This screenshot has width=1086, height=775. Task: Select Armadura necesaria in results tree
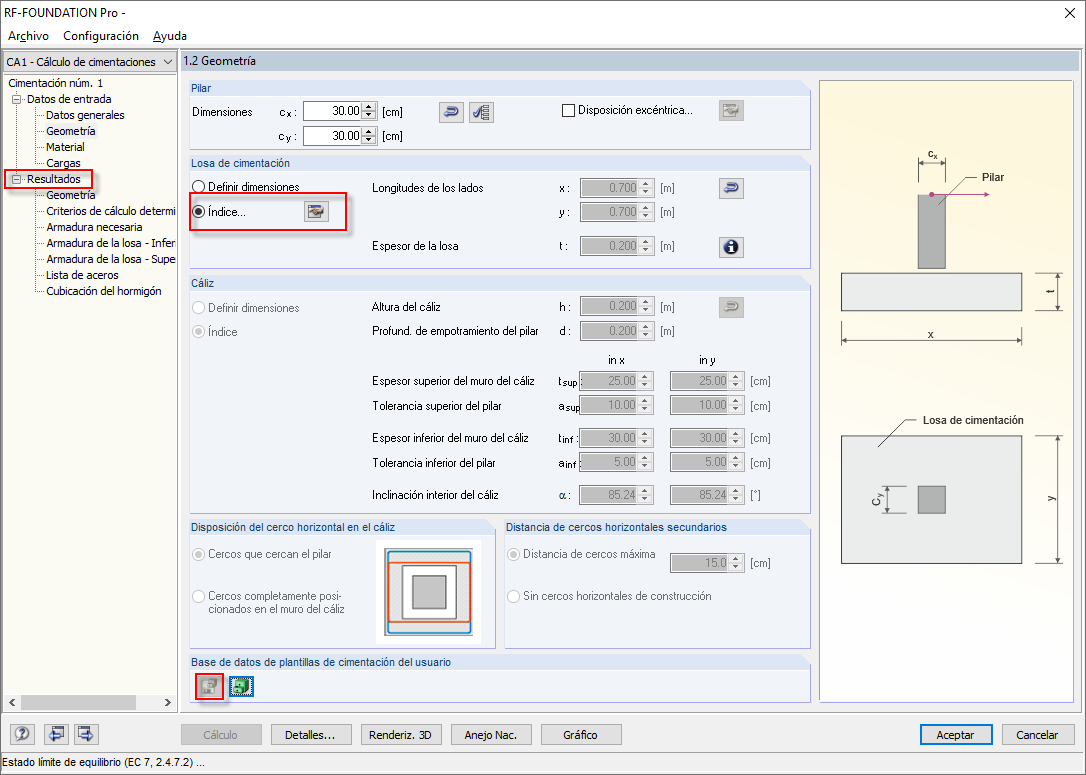point(94,226)
